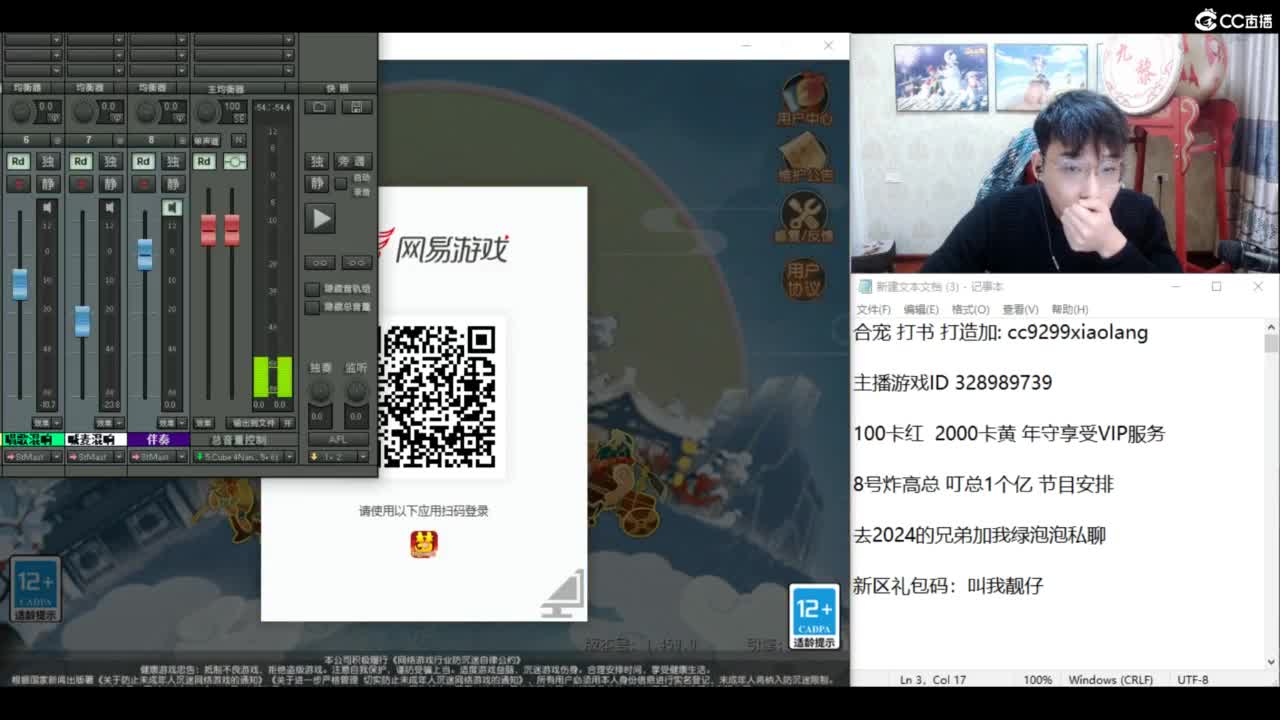
Task: Click the left link button below play
Action: point(320,263)
